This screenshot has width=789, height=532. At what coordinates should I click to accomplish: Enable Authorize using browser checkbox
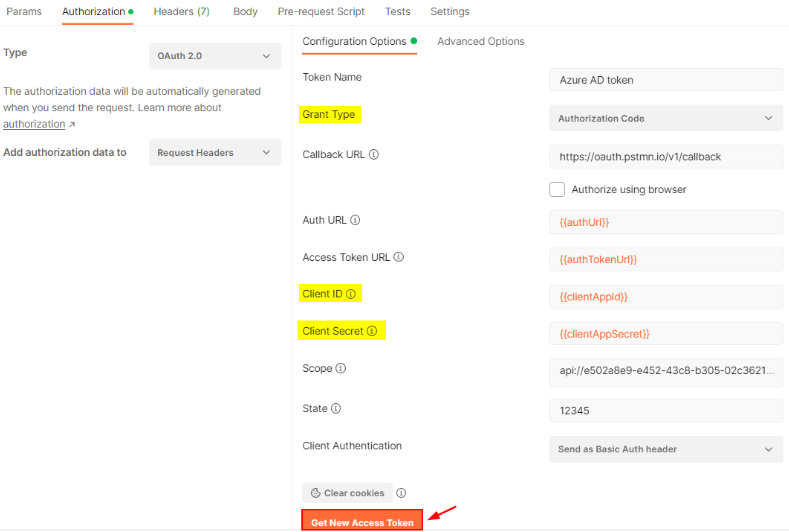tap(557, 189)
